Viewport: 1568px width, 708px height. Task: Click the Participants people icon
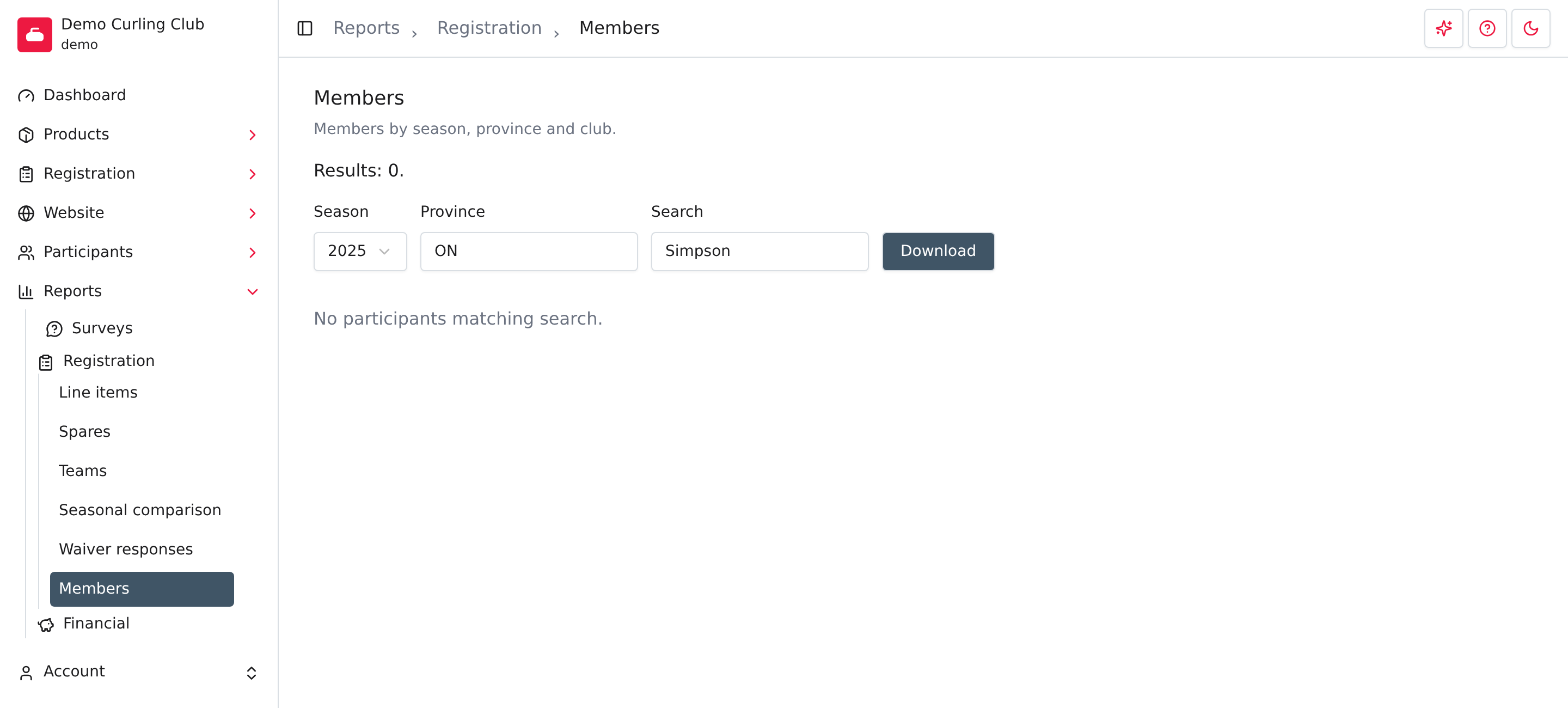[x=26, y=253]
